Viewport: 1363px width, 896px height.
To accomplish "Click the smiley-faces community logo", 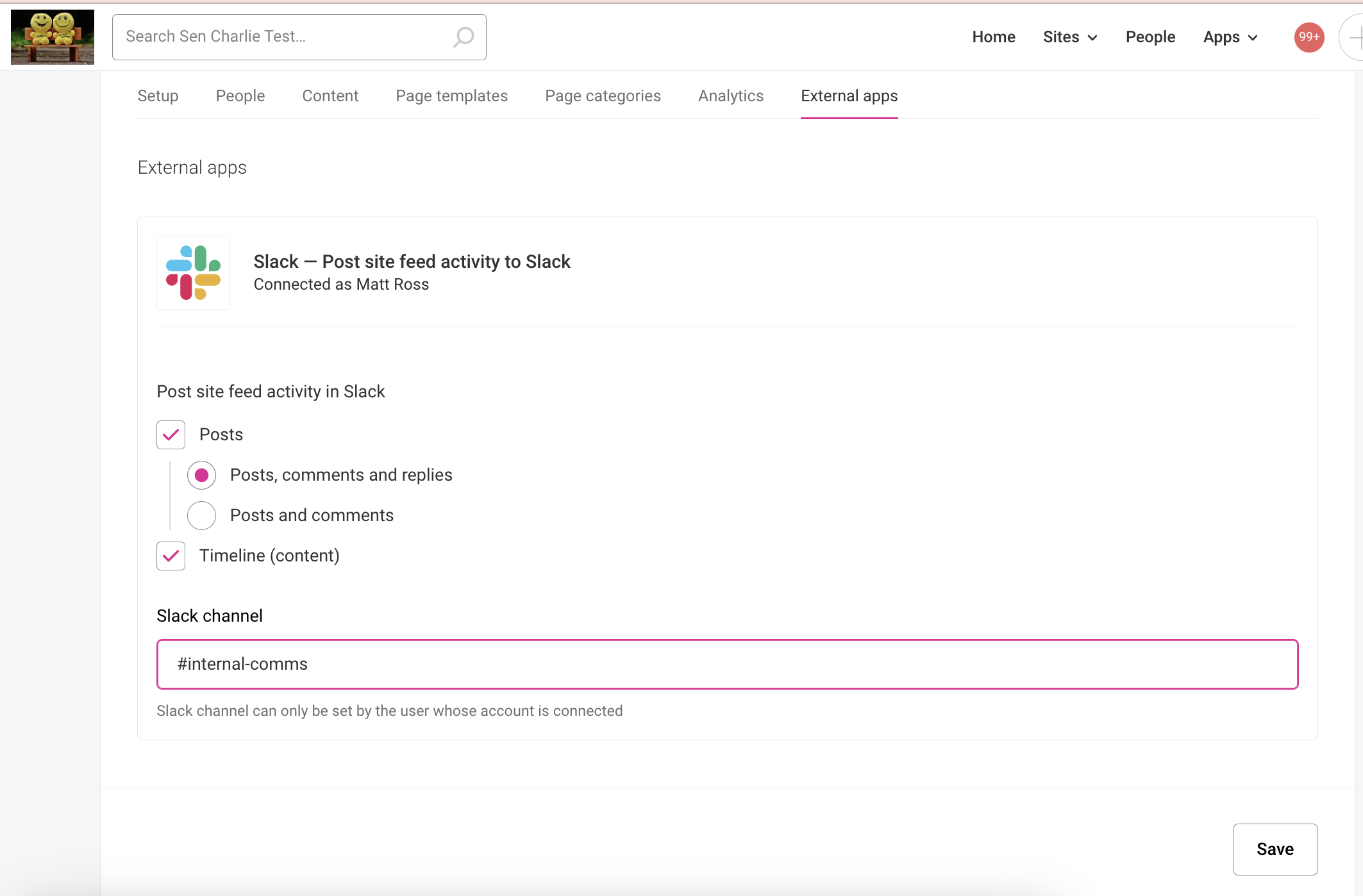I will [x=53, y=37].
